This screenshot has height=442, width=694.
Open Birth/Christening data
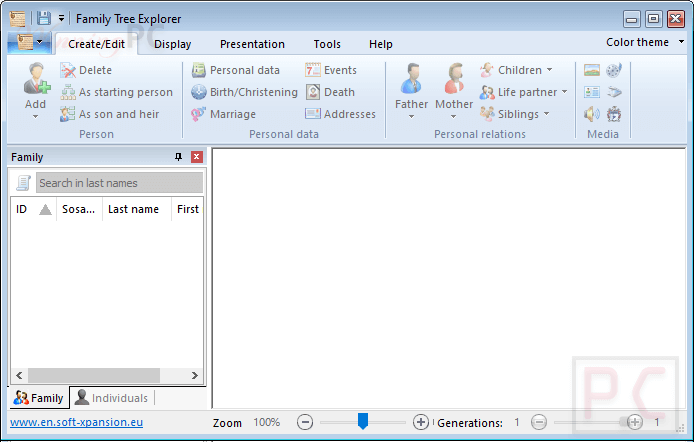coord(244,92)
